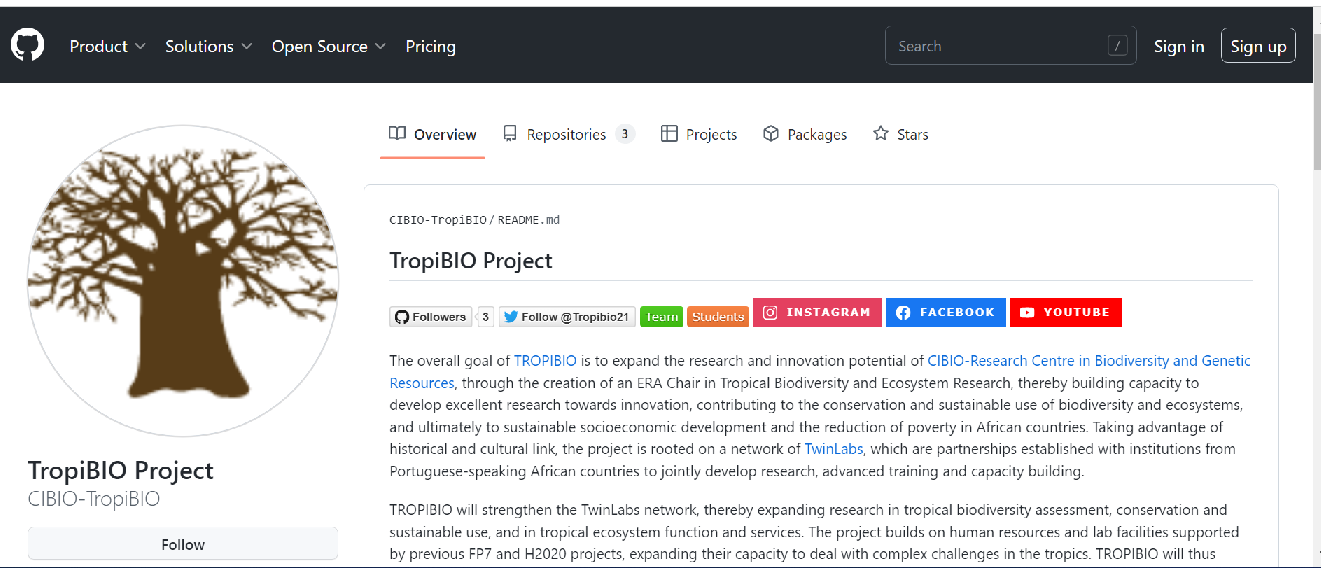
Task: Click the Follow @Tropibio21 Twitter badge
Action: tap(567, 317)
